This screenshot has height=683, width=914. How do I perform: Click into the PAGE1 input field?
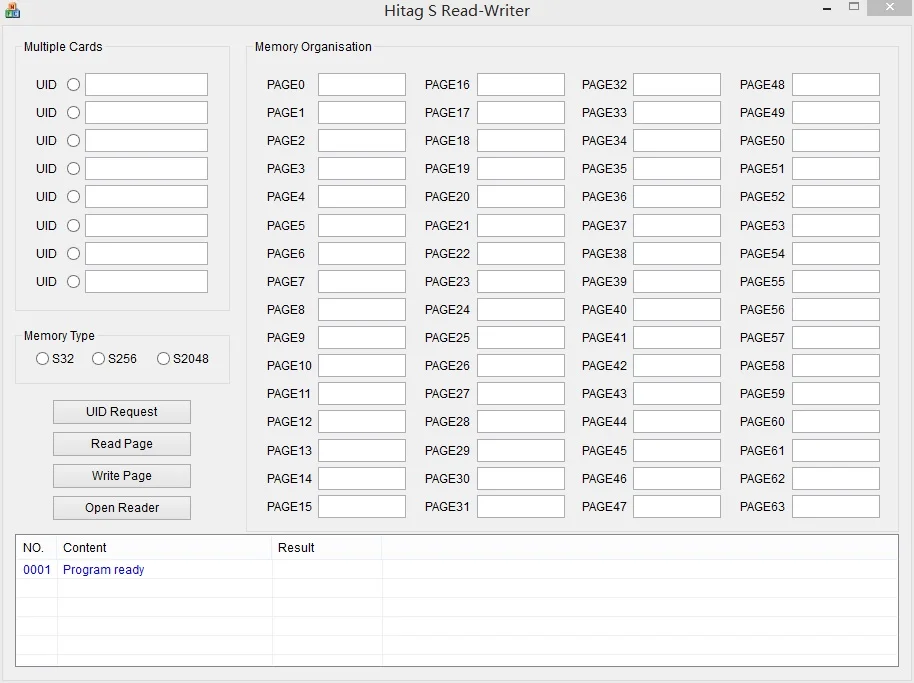pos(362,112)
